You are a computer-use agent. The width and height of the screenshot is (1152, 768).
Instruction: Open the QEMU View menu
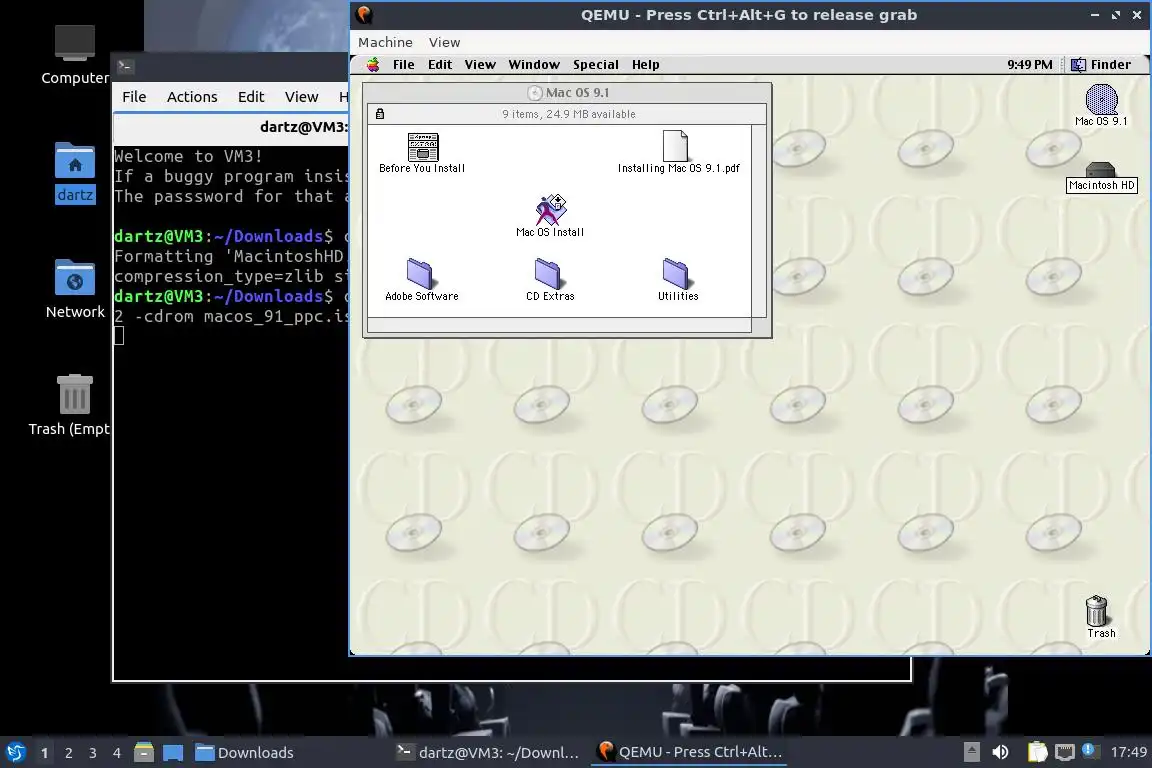[x=444, y=43]
